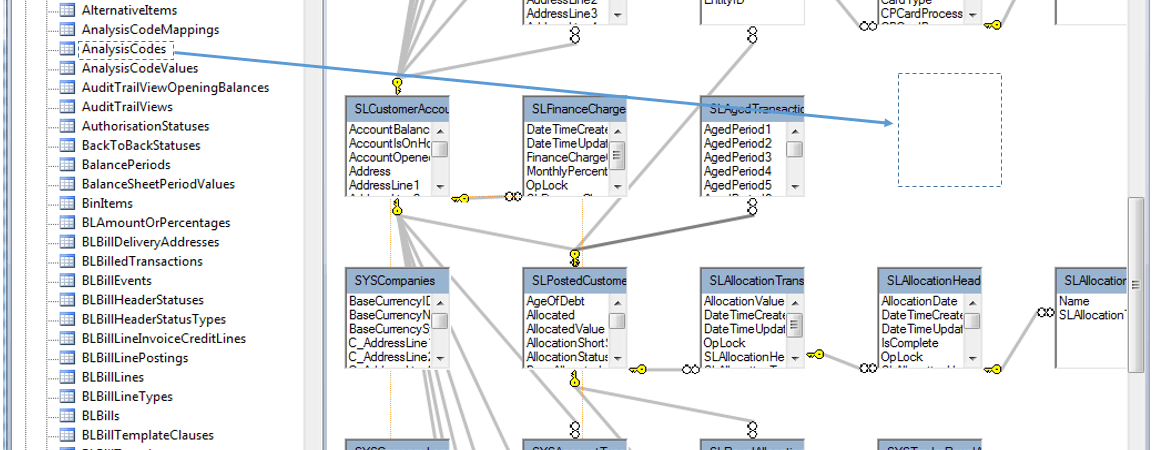Select BLBillHeaderStatusTypes in the table list

click(x=154, y=318)
